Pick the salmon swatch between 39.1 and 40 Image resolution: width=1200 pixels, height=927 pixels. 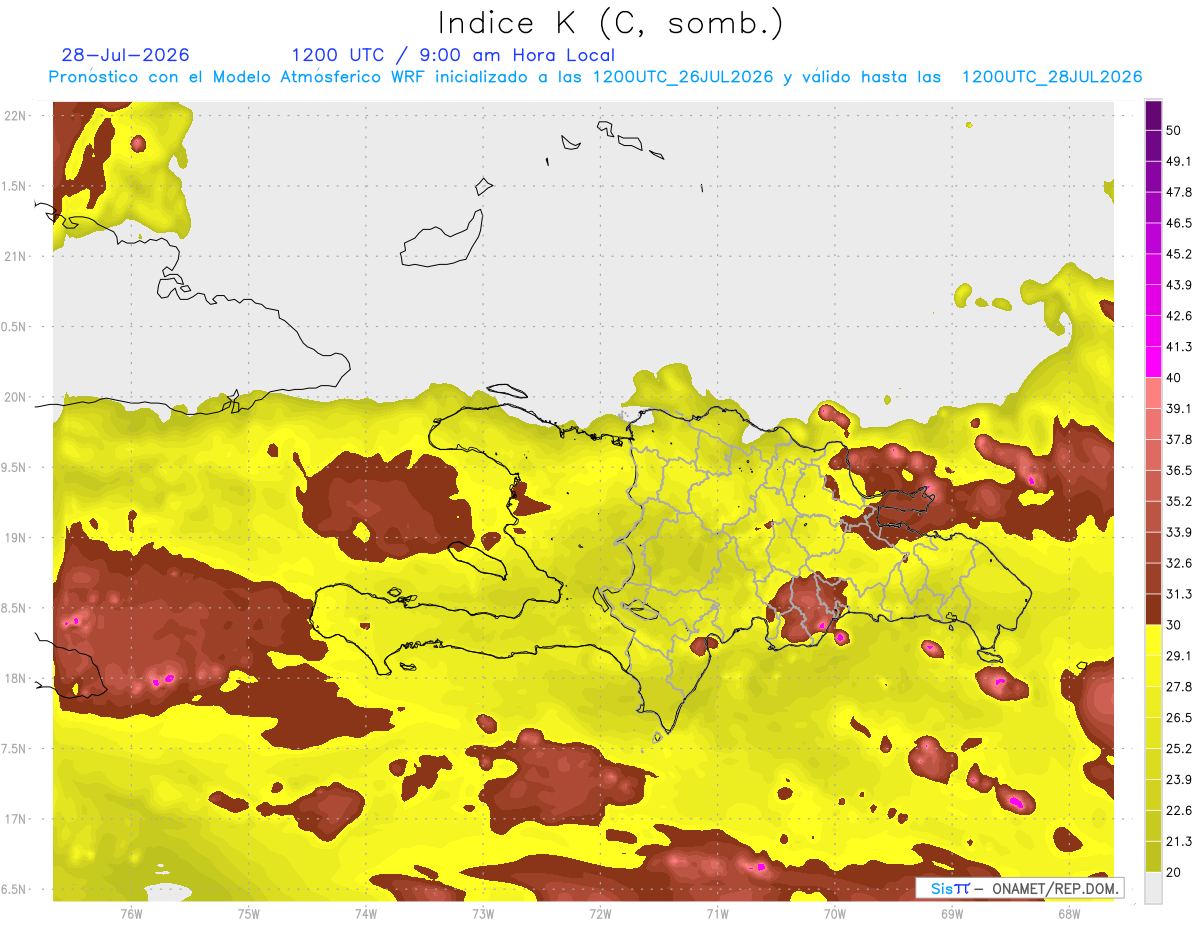[1153, 393]
